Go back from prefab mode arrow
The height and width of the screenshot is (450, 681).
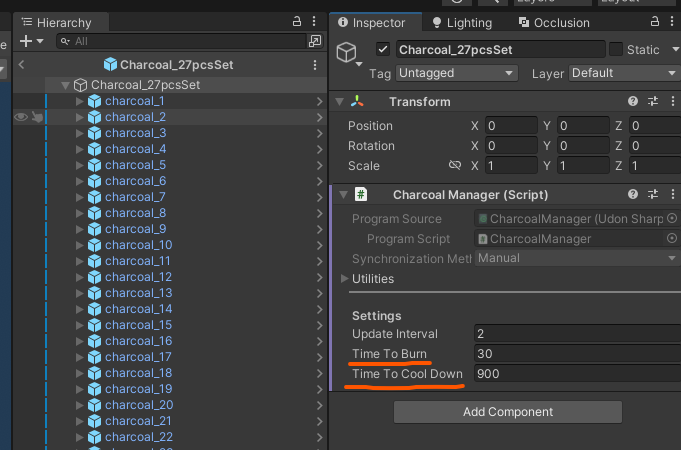[x=21, y=65]
